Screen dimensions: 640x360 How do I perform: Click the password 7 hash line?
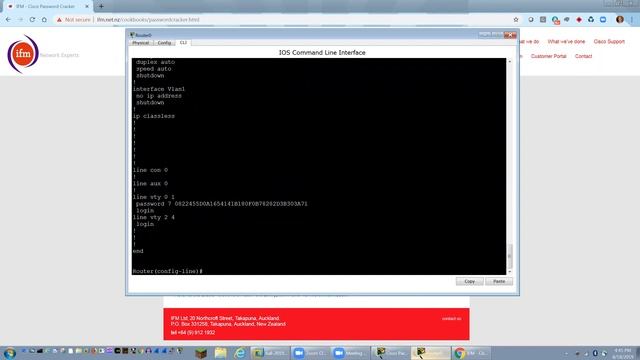[222, 204]
